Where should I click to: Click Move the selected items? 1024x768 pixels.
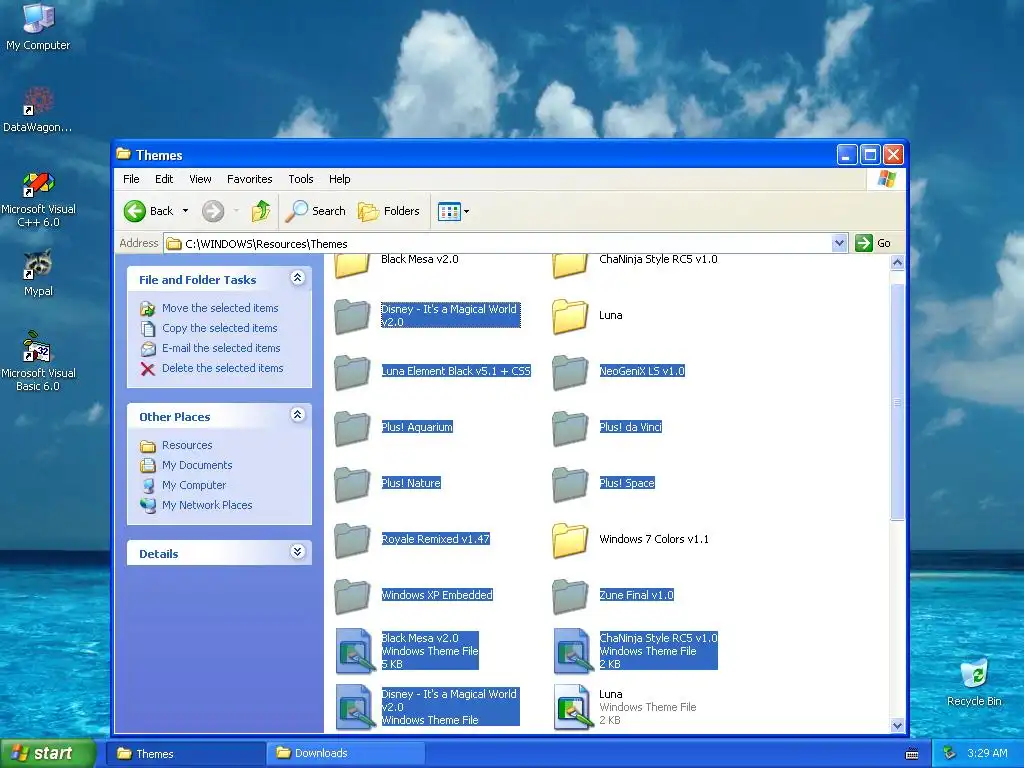tap(220, 308)
